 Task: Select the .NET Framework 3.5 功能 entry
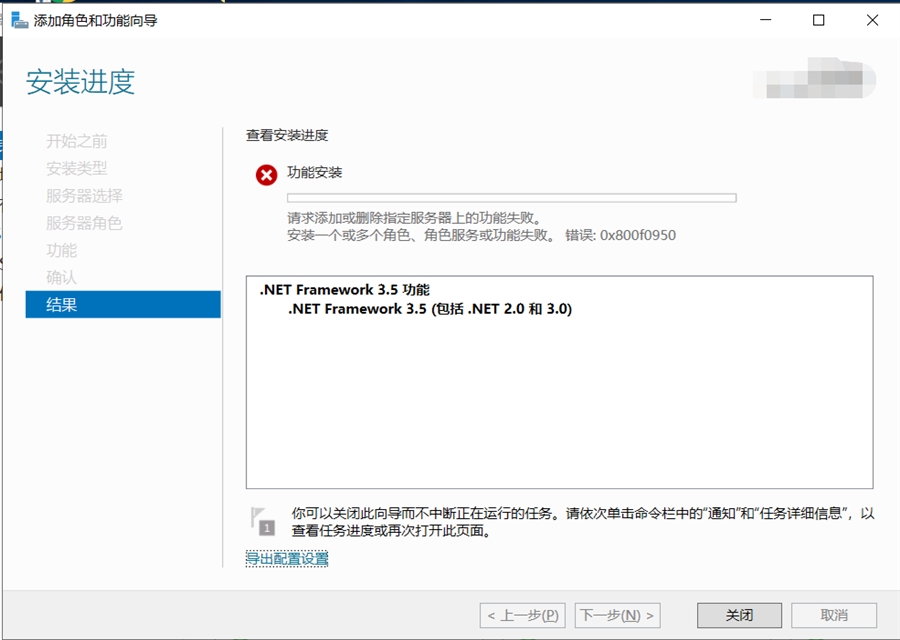click(x=344, y=290)
